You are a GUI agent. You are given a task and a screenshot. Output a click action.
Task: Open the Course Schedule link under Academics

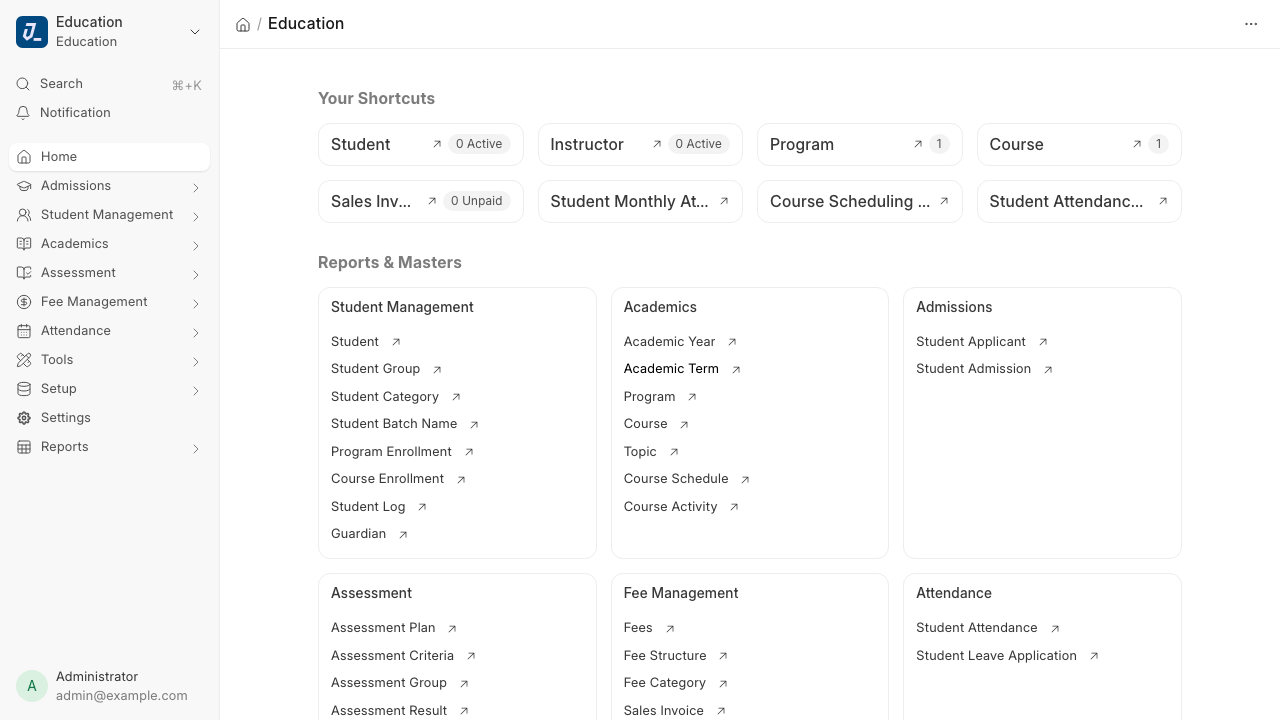pos(676,479)
